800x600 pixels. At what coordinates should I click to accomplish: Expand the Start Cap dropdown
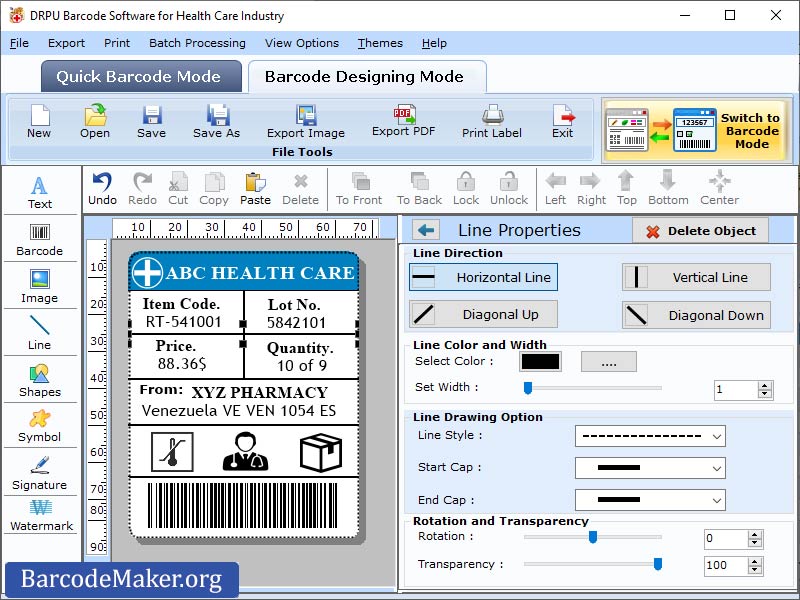[x=650, y=468]
